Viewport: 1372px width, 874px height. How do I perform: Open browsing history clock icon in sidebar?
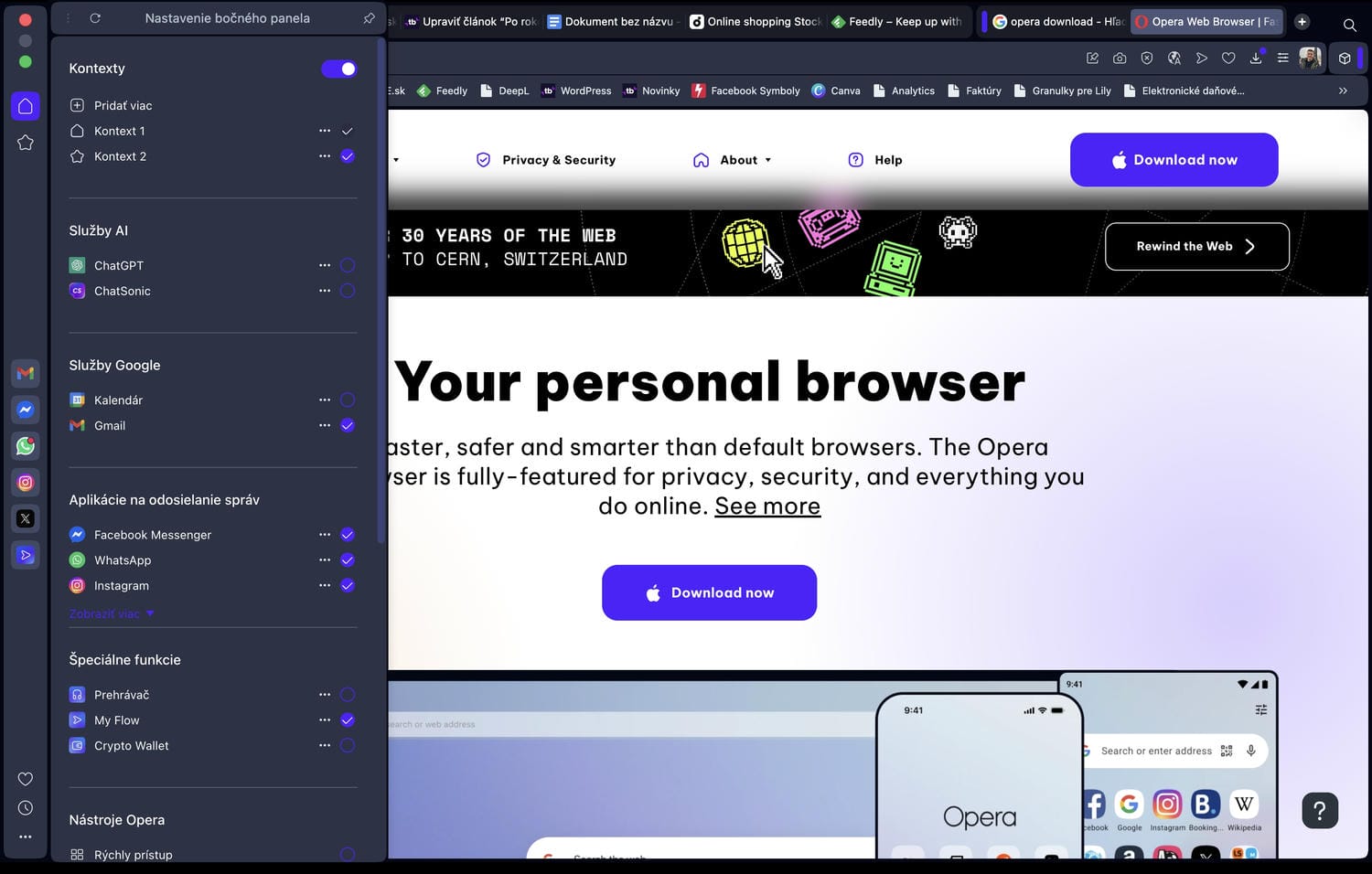click(26, 808)
